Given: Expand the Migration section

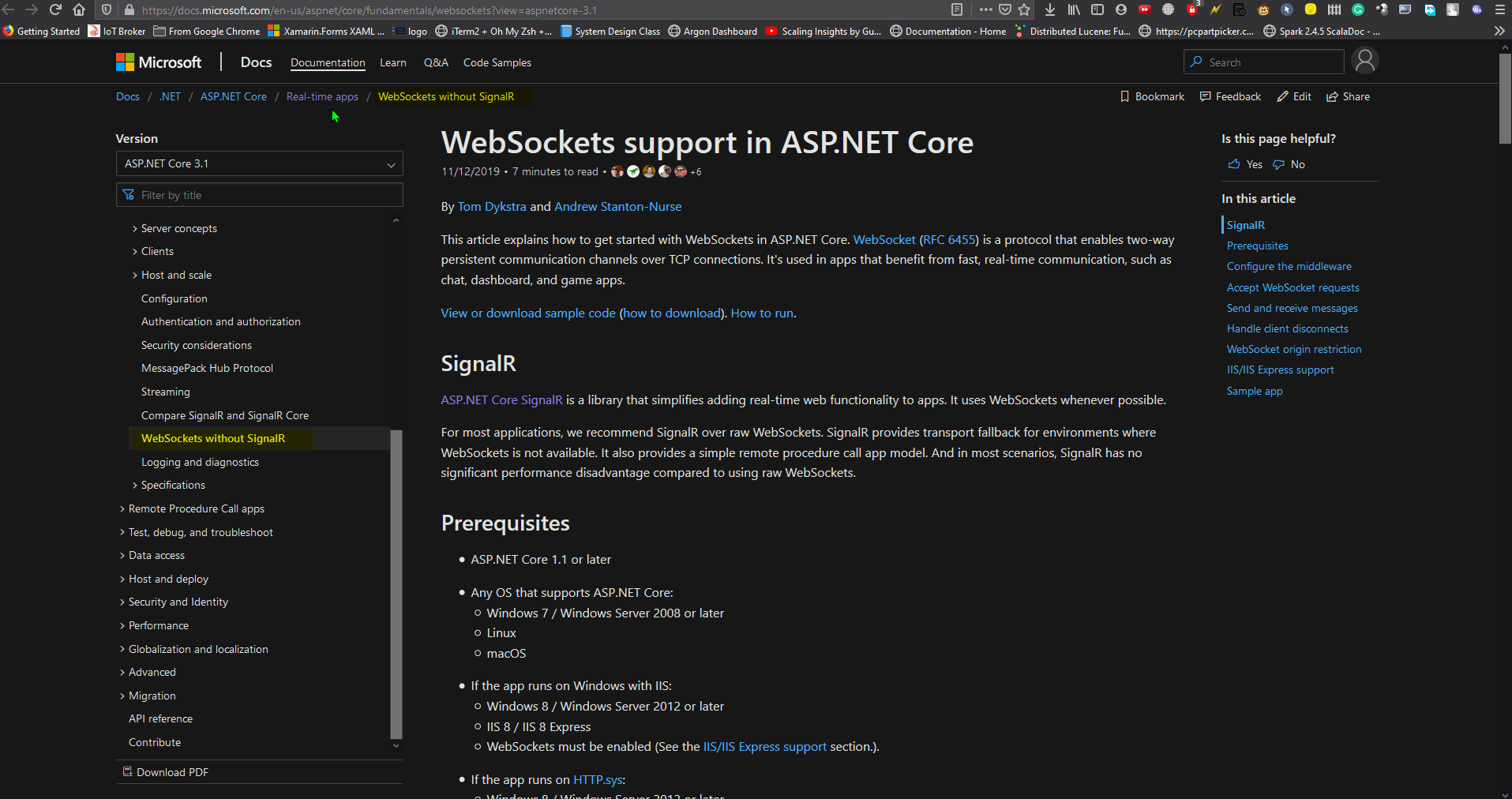Looking at the screenshot, I should click(151, 696).
